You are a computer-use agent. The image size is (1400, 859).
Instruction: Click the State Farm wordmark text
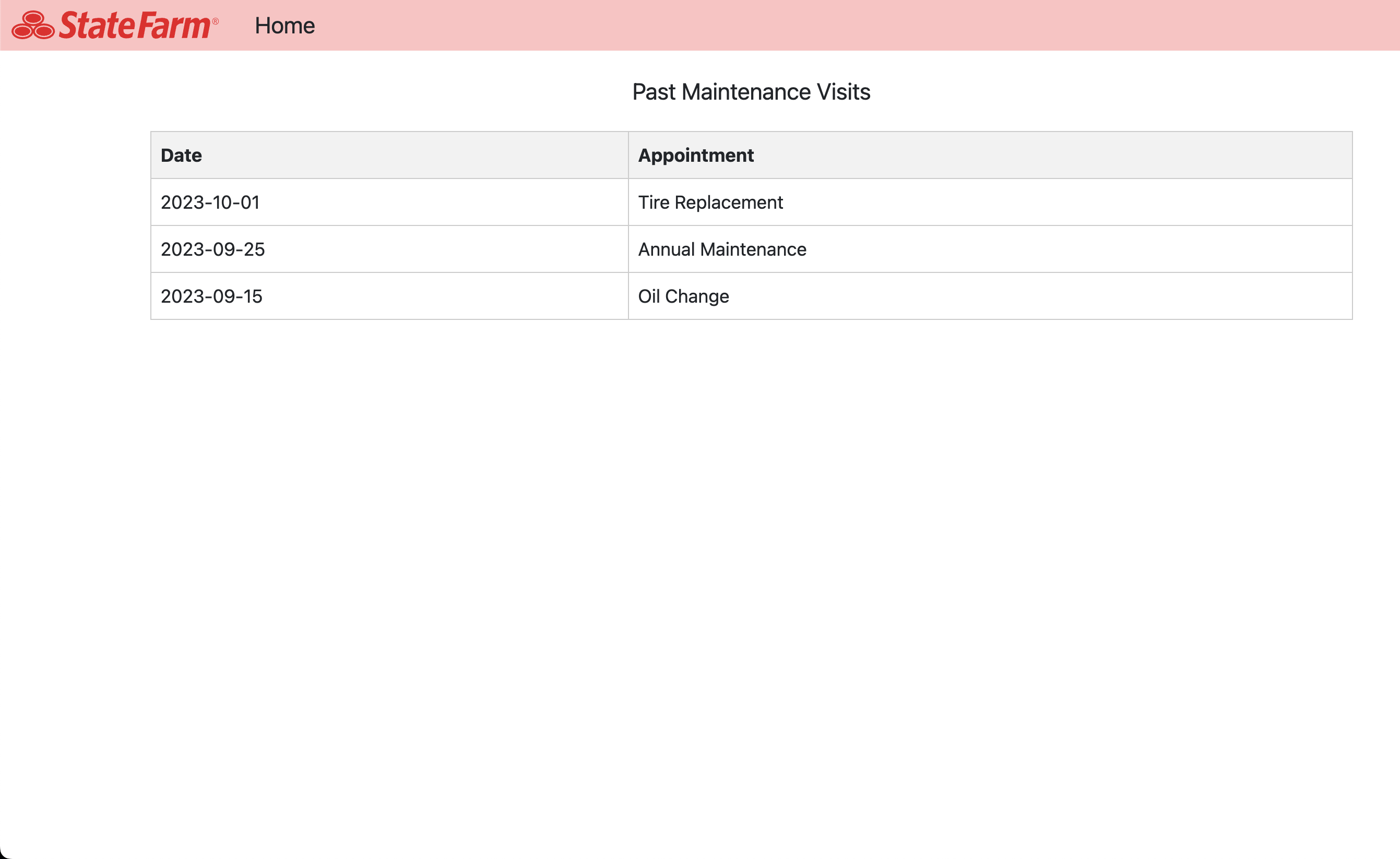(x=135, y=26)
